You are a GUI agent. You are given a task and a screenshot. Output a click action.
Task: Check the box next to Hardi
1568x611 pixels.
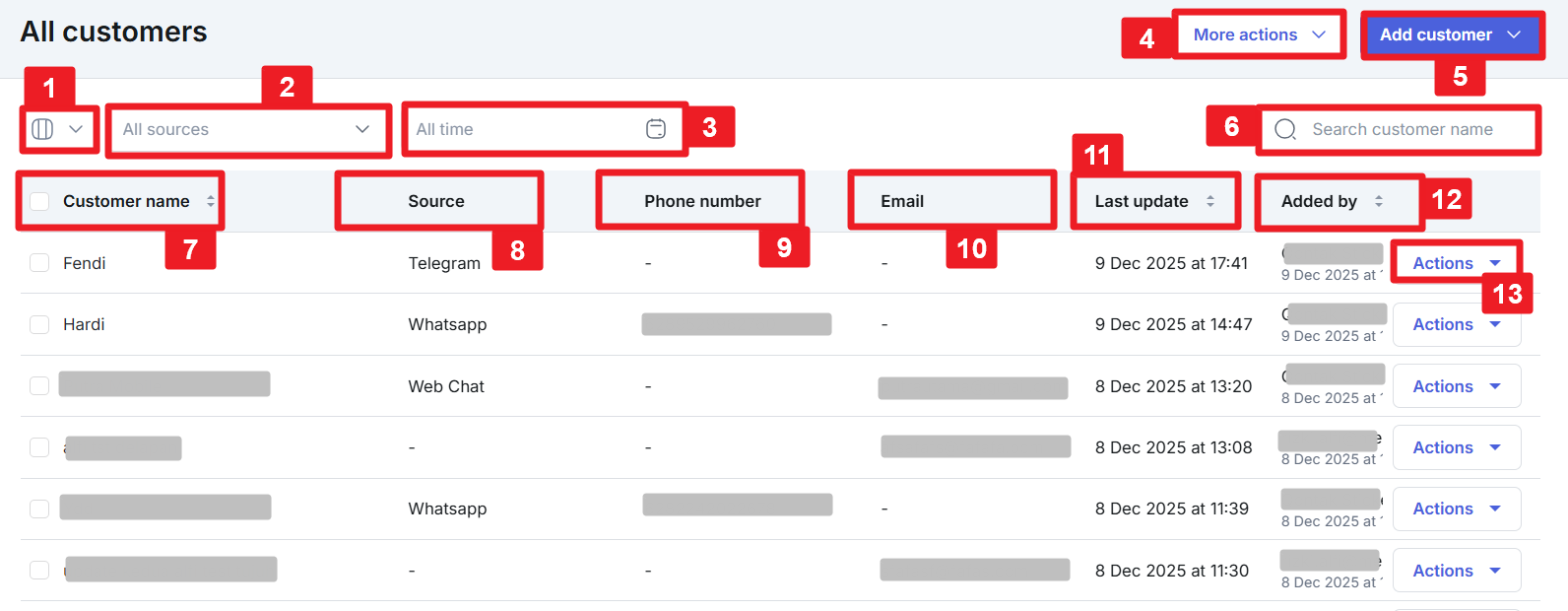[x=39, y=324]
